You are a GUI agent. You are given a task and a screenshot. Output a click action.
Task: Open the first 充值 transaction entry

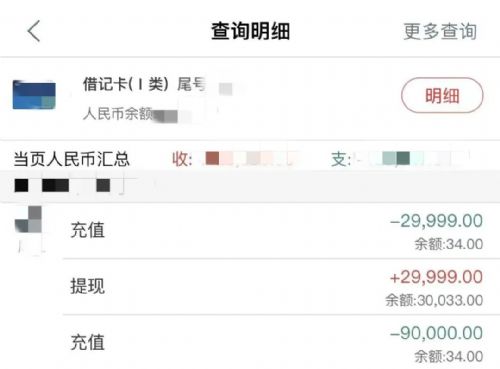281,231
